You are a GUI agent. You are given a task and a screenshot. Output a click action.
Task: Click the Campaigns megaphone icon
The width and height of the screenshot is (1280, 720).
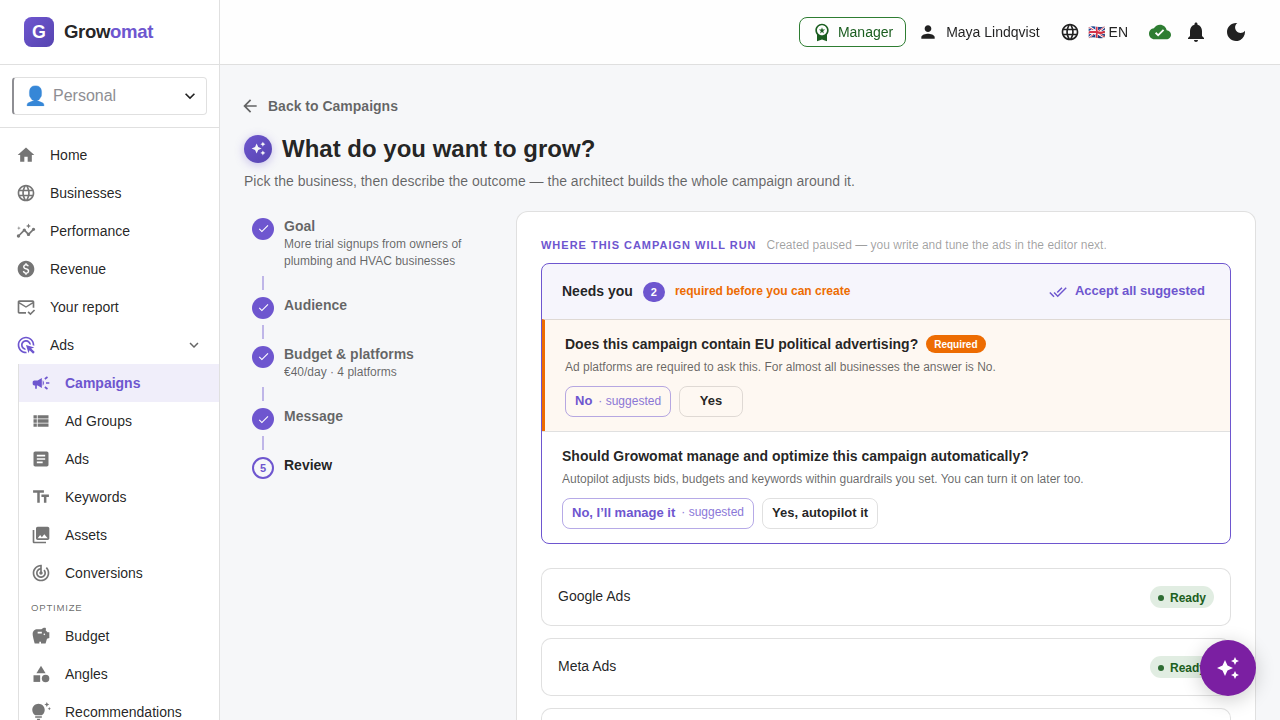41,383
